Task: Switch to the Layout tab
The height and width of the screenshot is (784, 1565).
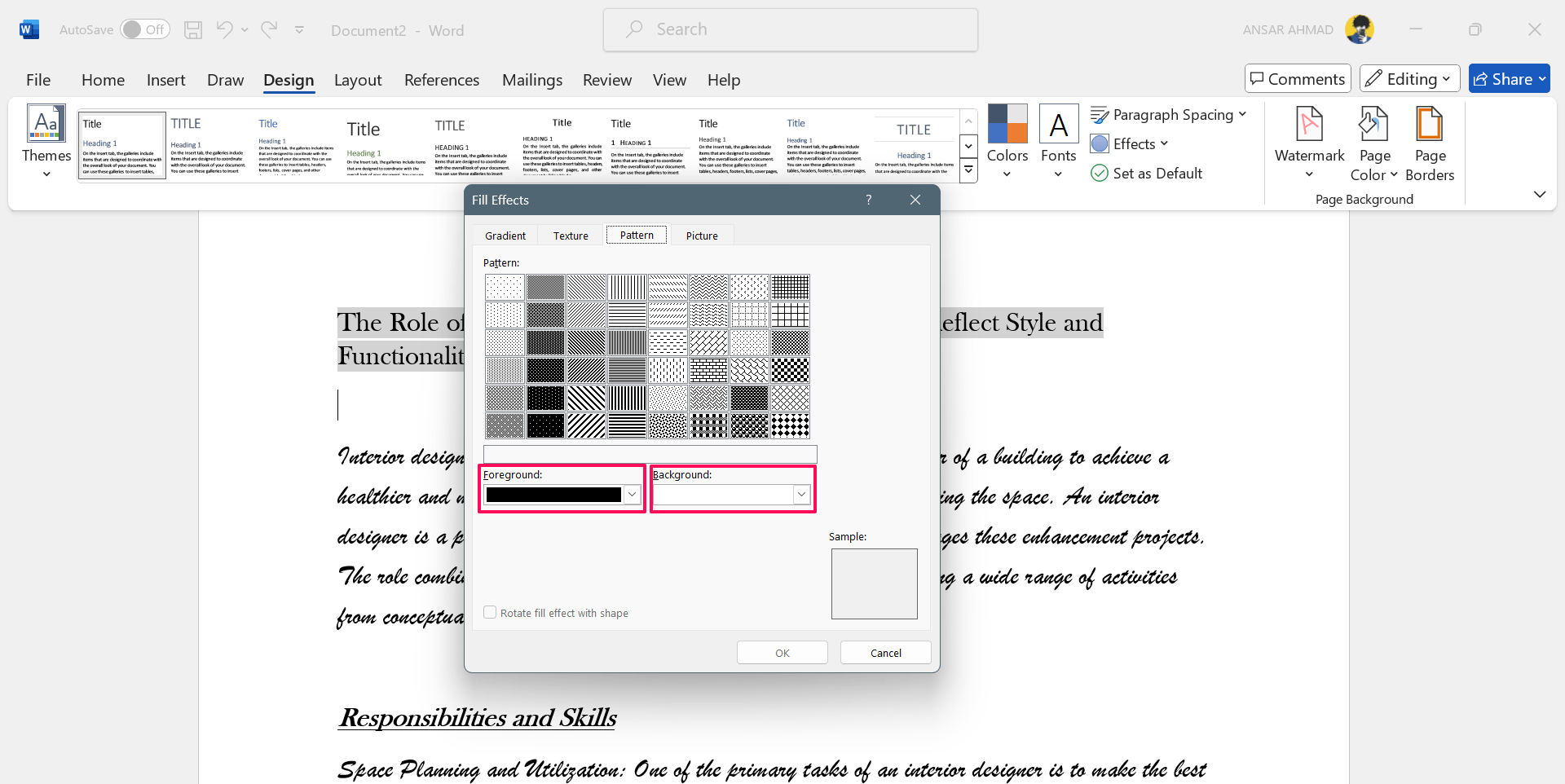Action: [358, 80]
